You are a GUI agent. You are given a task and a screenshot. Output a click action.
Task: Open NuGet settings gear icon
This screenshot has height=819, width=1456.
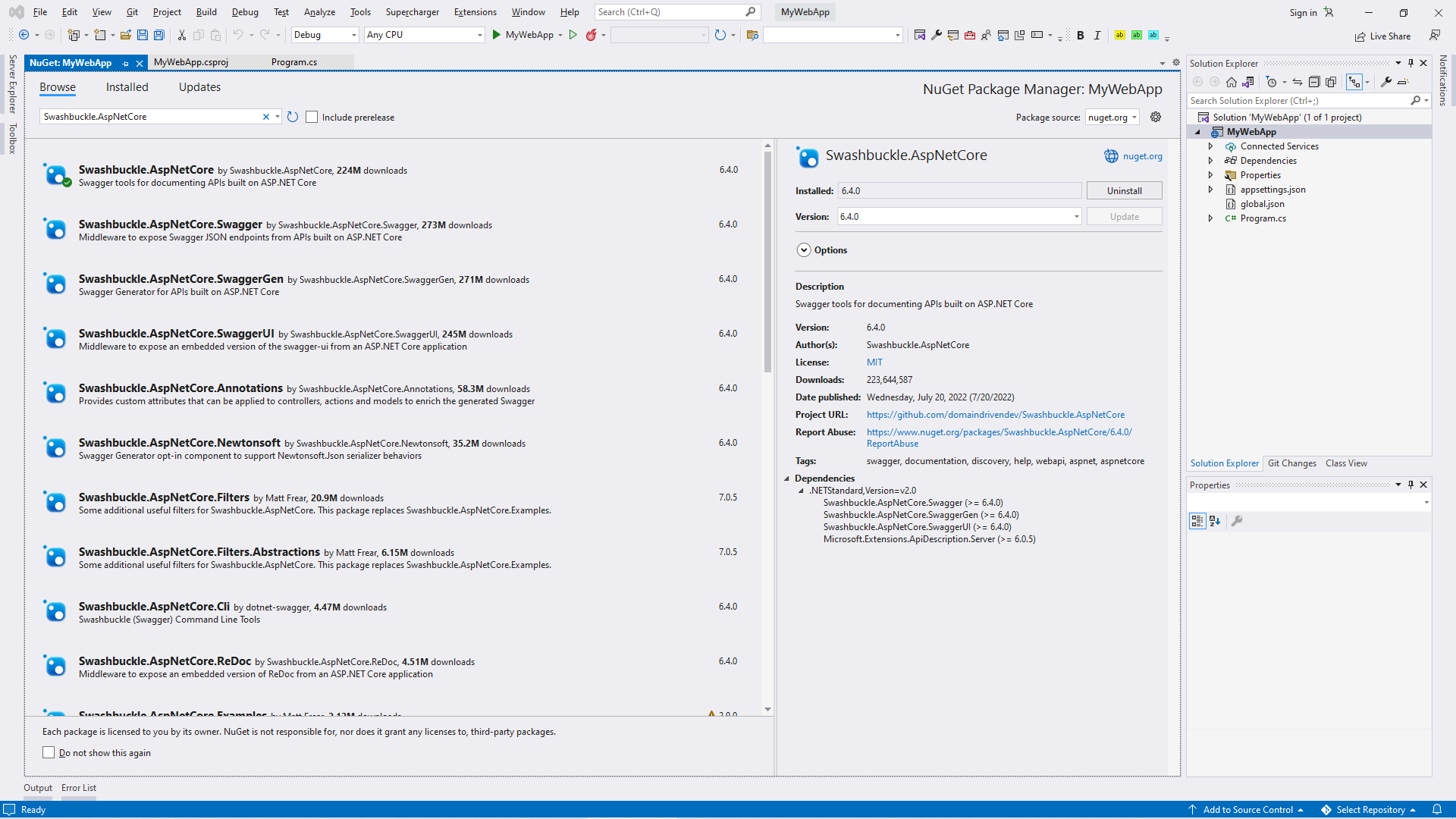1156,117
